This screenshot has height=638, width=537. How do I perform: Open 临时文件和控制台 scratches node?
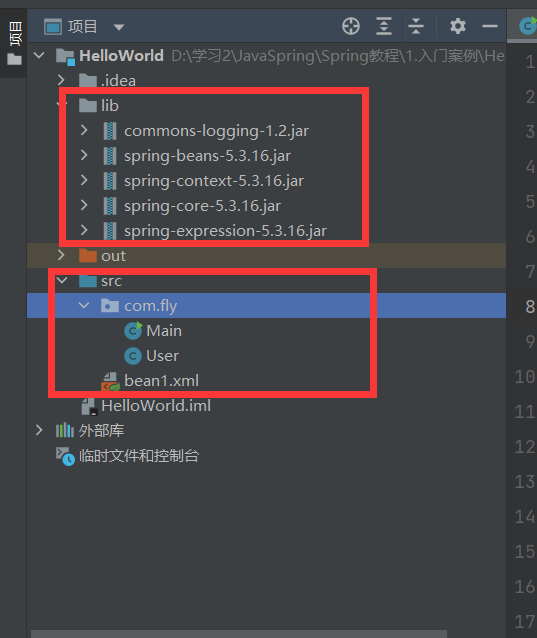138,456
